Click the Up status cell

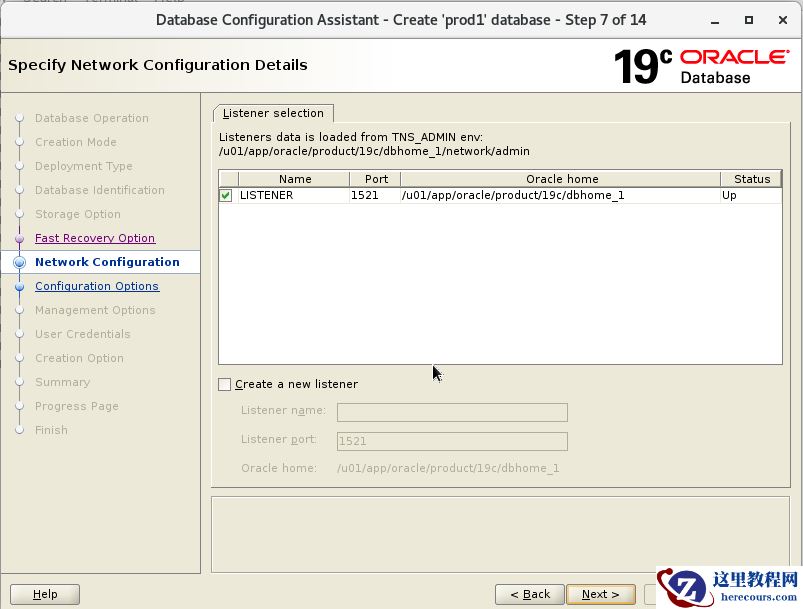751,195
